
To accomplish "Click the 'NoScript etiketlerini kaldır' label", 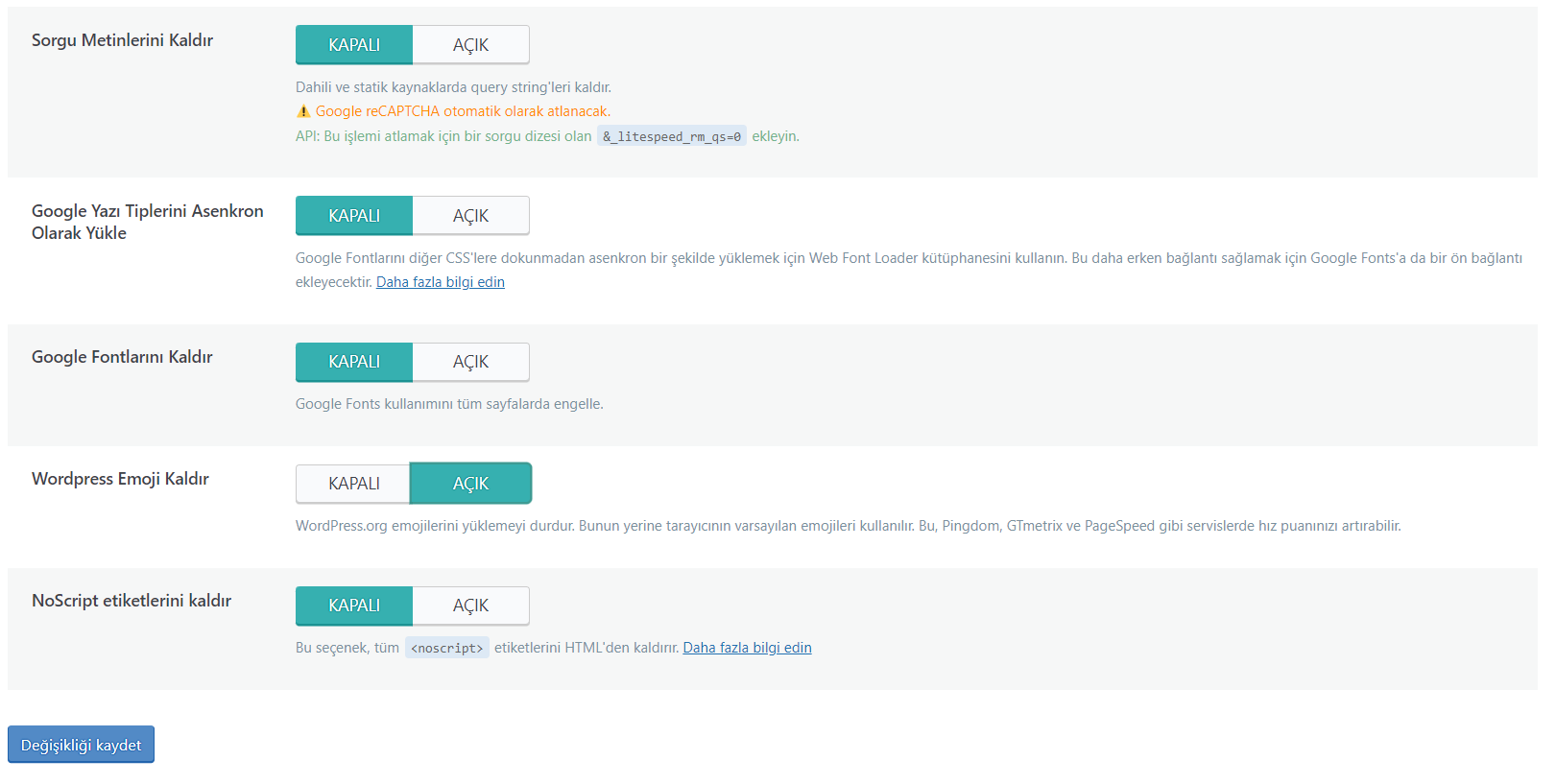I will click(132, 601).
